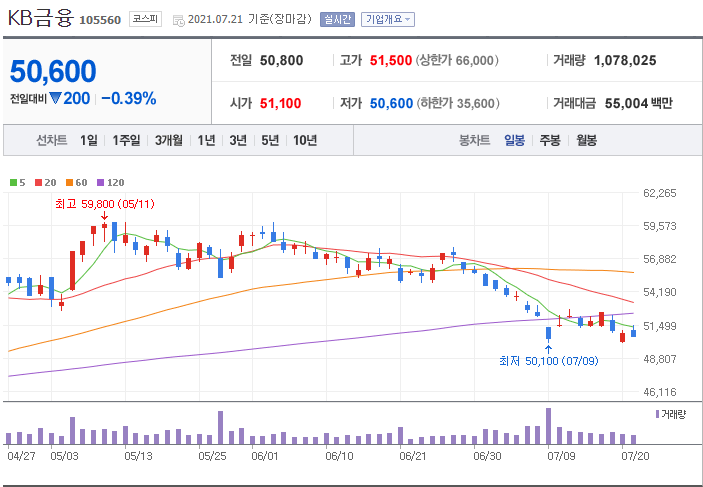Click the 59,573 price axis label
This screenshot has height=487, width=703.
(660, 226)
